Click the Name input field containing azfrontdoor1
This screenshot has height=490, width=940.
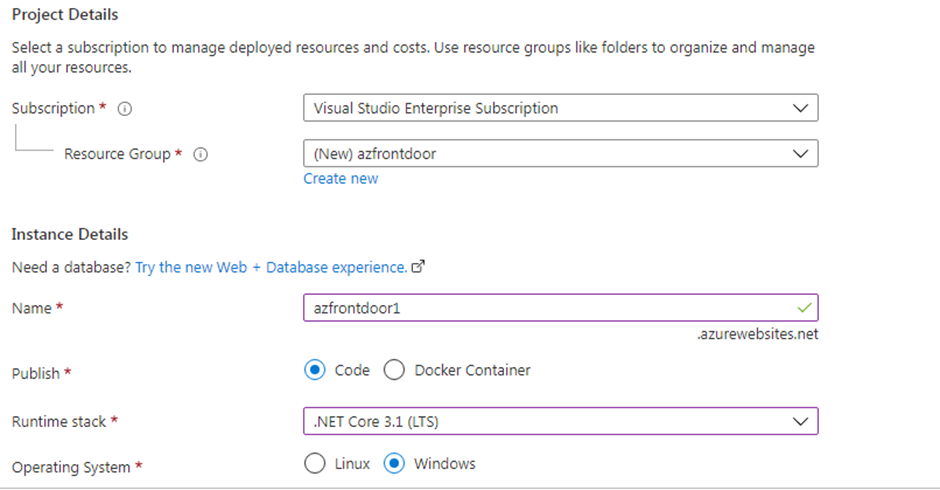click(561, 308)
